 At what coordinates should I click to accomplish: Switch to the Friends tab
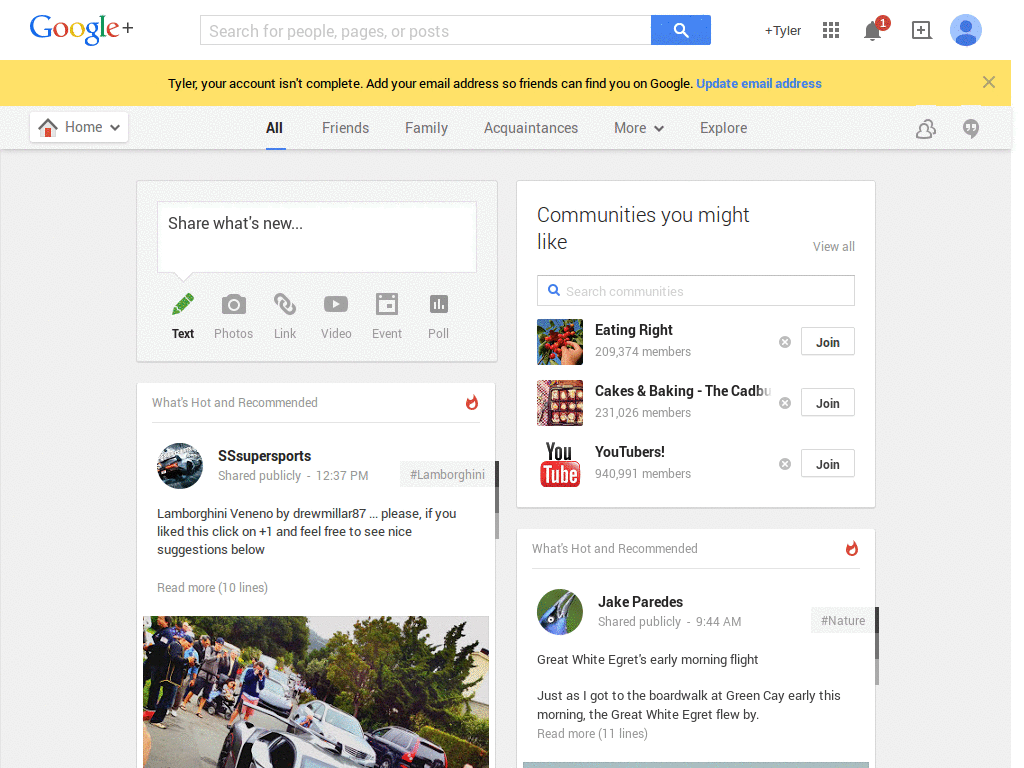(x=345, y=128)
